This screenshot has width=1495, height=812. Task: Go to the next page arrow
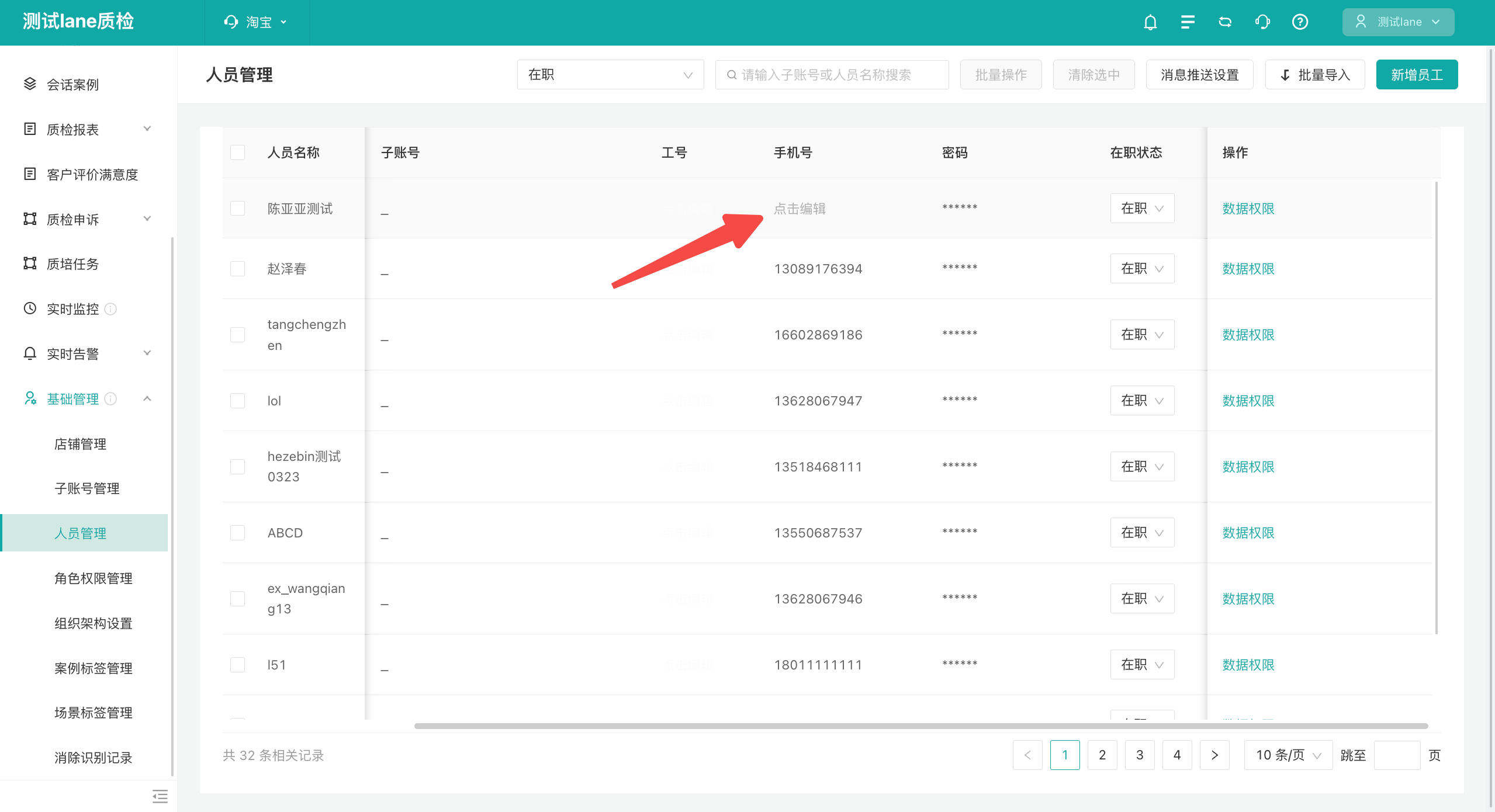(1214, 755)
